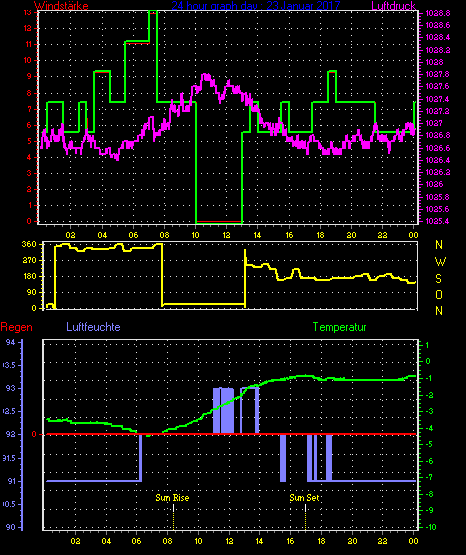
Task: Click the S compass direction letter
Action: (x=439, y=279)
